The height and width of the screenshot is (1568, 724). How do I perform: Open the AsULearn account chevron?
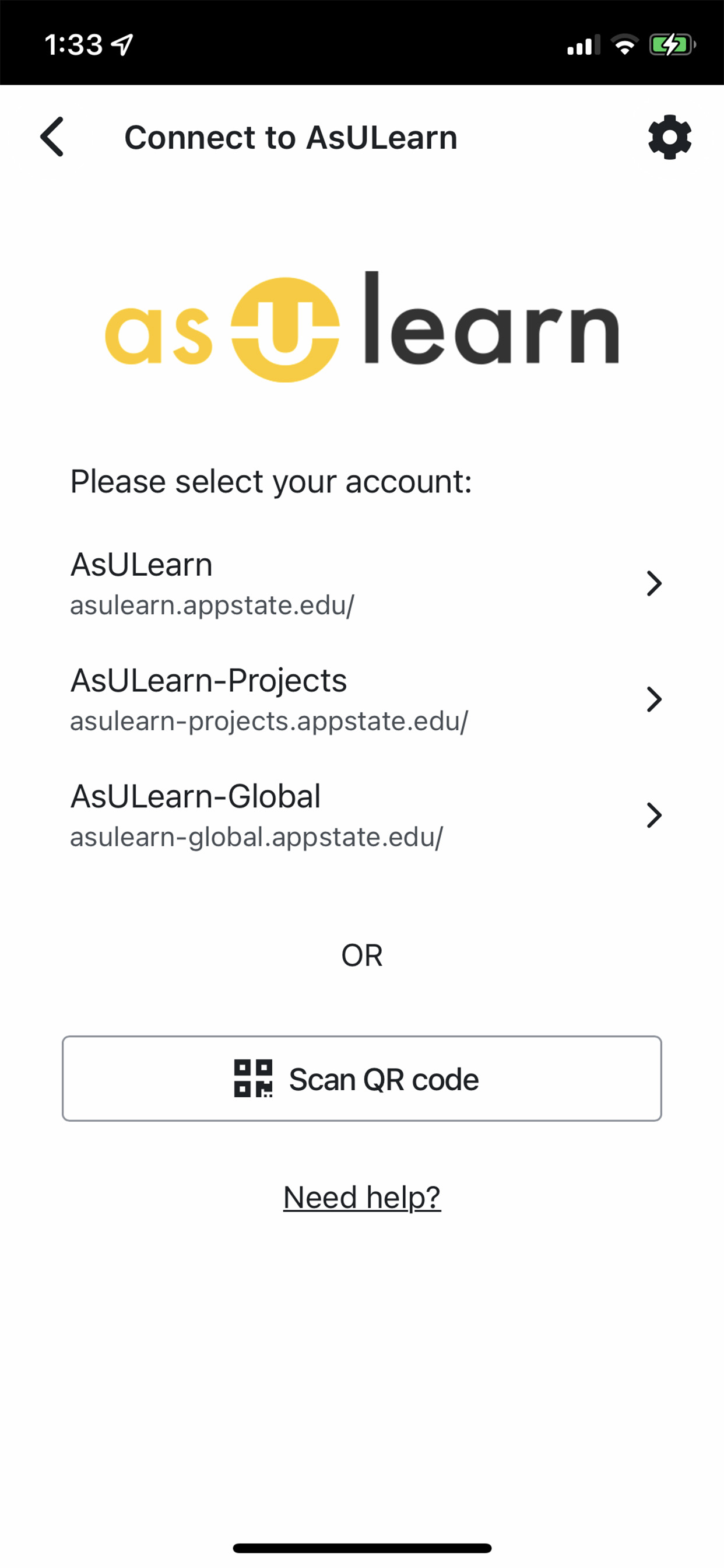(x=654, y=583)
